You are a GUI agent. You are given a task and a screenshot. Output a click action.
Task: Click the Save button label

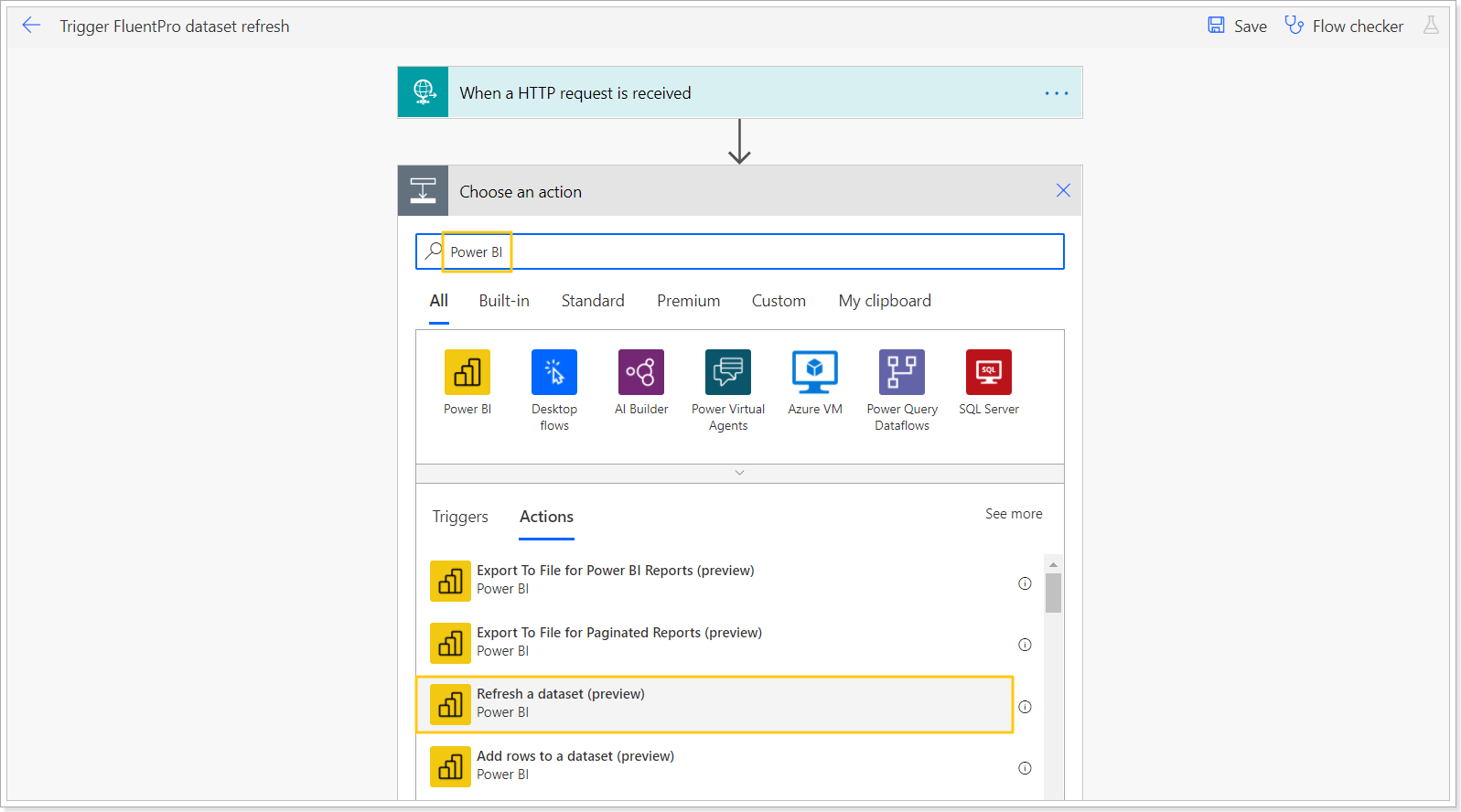tap(1250, 27)
